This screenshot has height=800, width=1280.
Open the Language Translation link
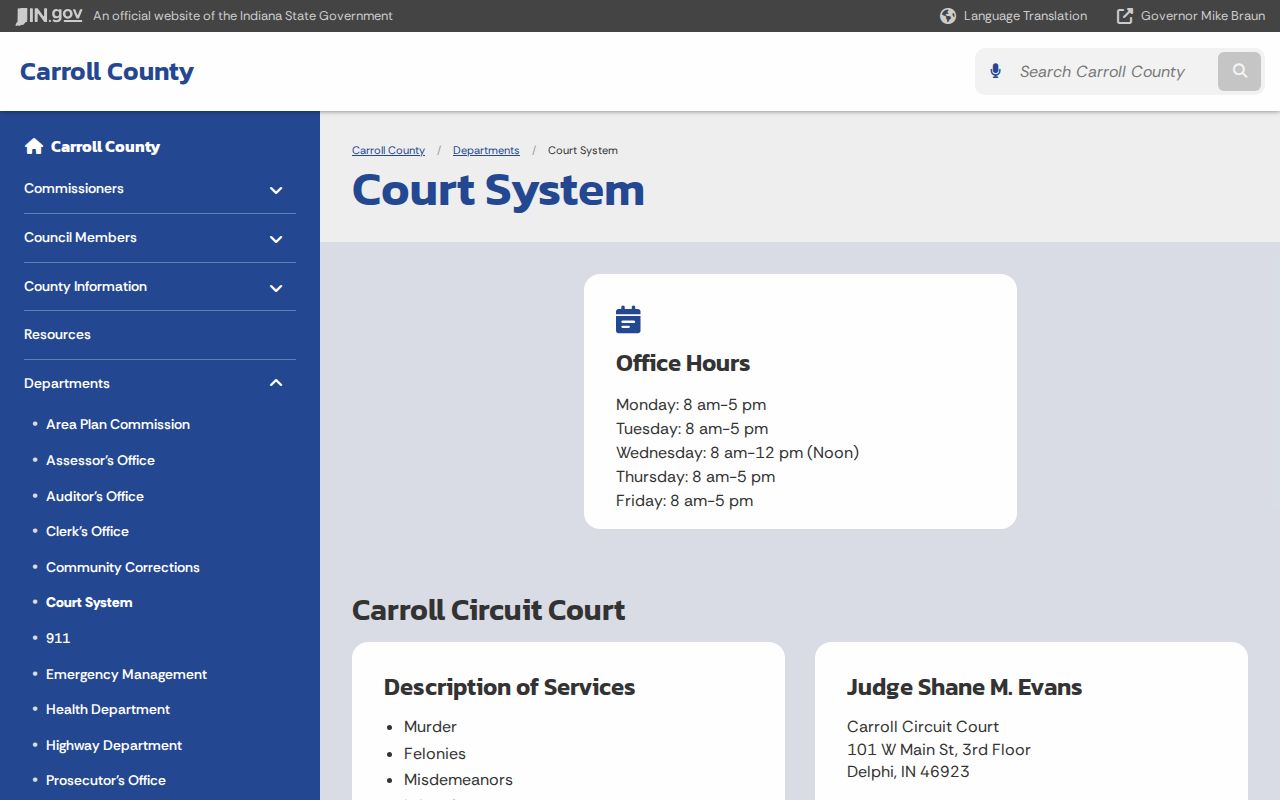pyautogui.click(x=1025, y=16)
